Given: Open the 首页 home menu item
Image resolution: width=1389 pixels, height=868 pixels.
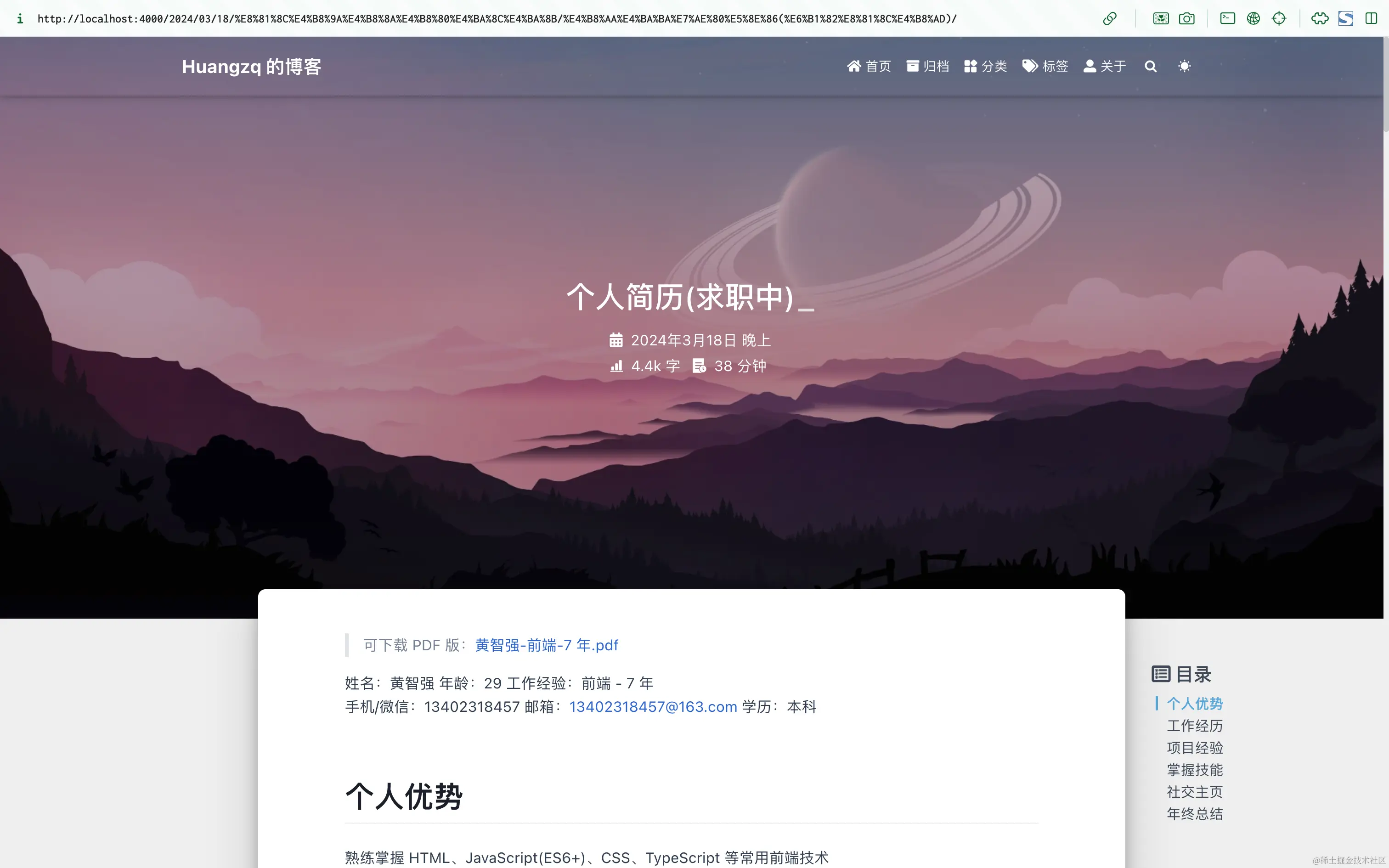Looking at the screenshot, I should 869,67.
